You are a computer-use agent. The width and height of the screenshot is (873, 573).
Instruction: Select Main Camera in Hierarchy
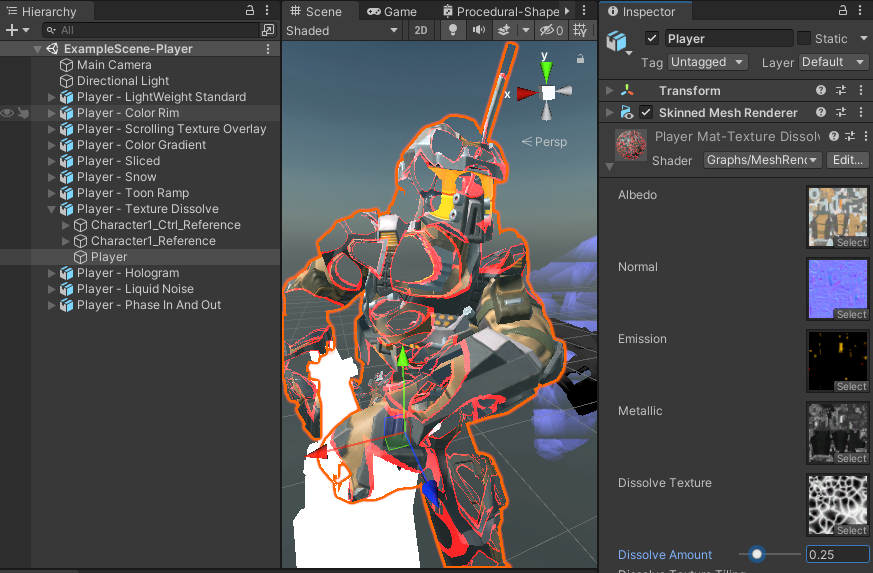pos(114,65)
